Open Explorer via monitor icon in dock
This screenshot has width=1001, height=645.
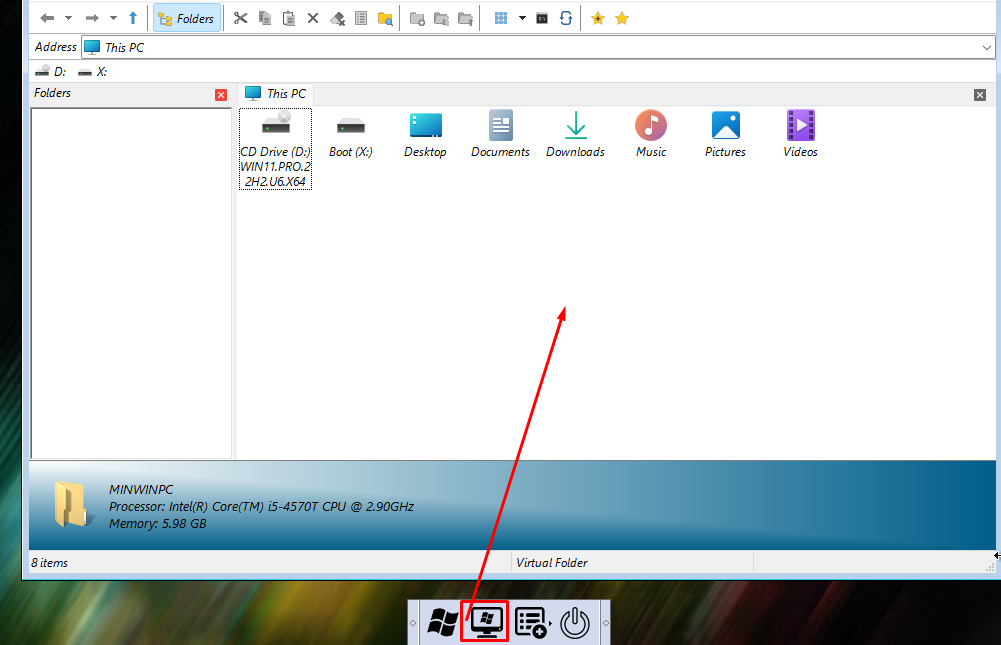(x=485, y=622)
